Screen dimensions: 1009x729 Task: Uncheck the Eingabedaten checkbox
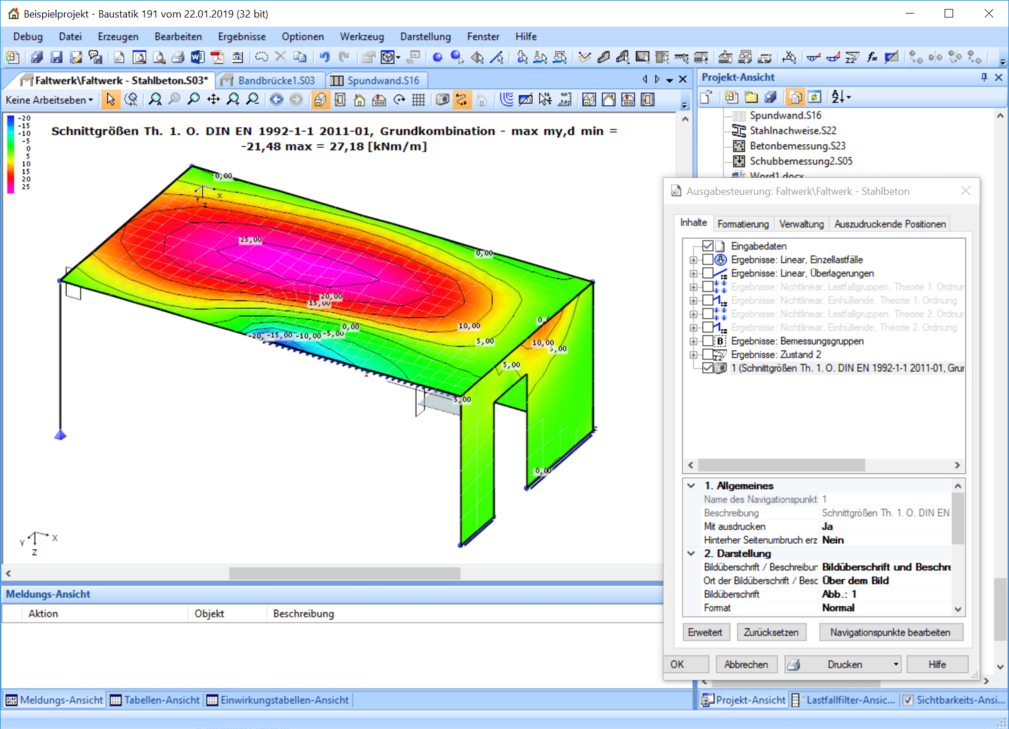[708, 246]
